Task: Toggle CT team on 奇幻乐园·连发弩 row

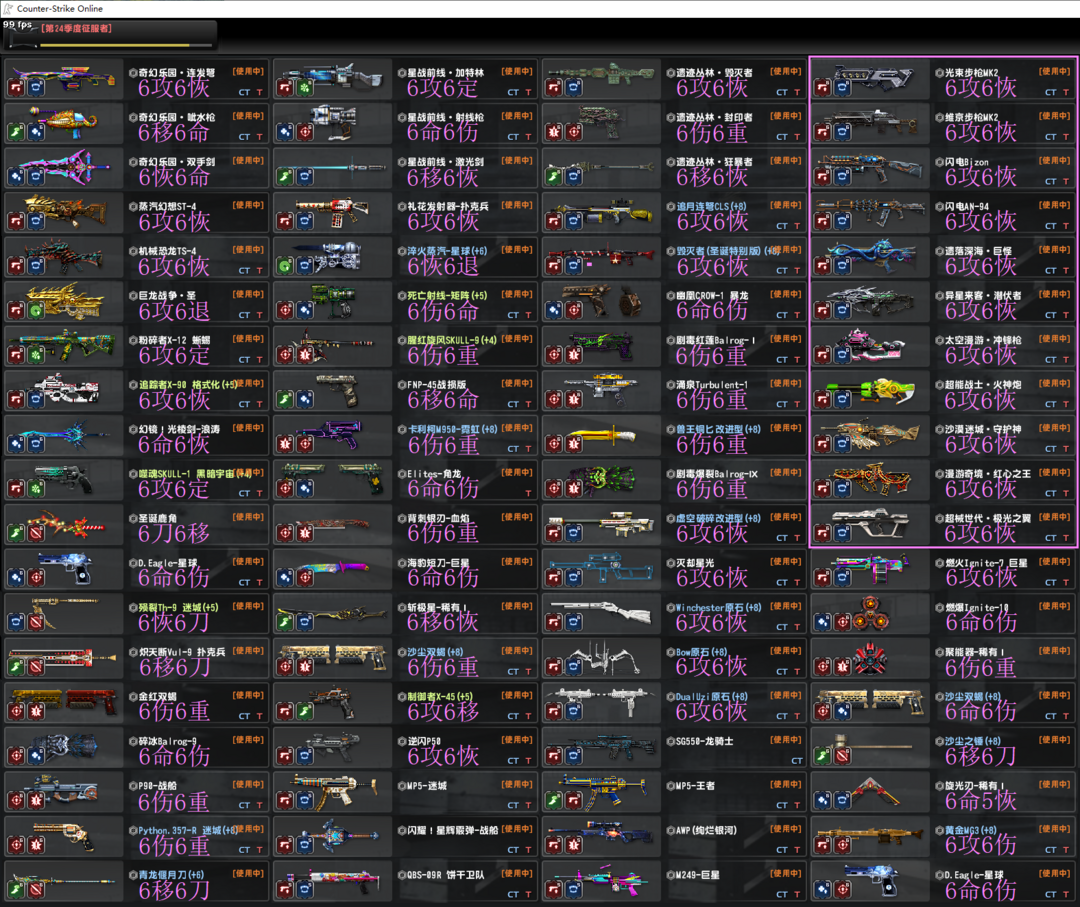Action: click(x=245, y=92)
